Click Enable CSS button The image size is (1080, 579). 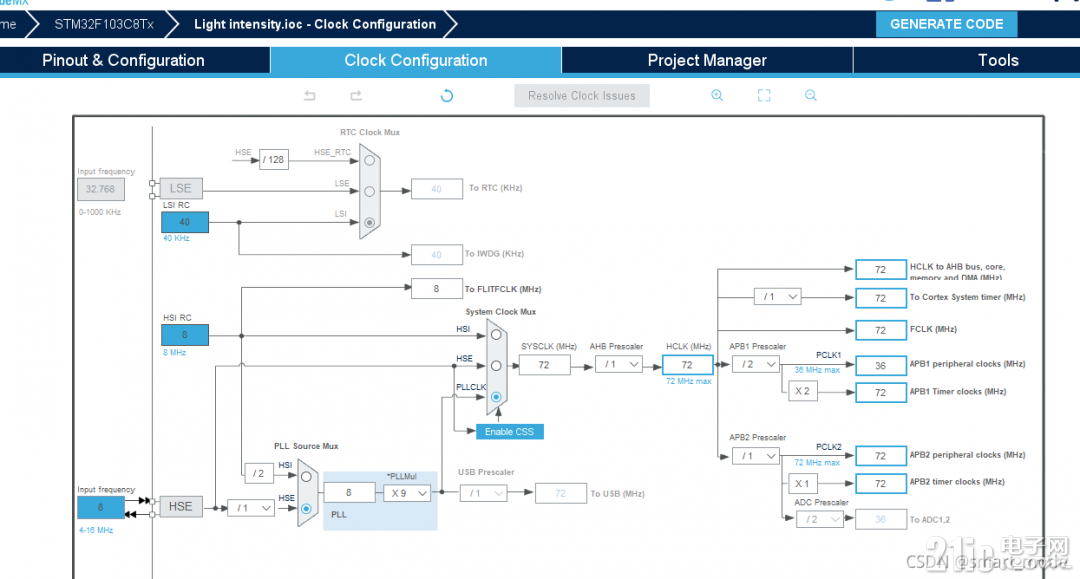coord(510,432)
